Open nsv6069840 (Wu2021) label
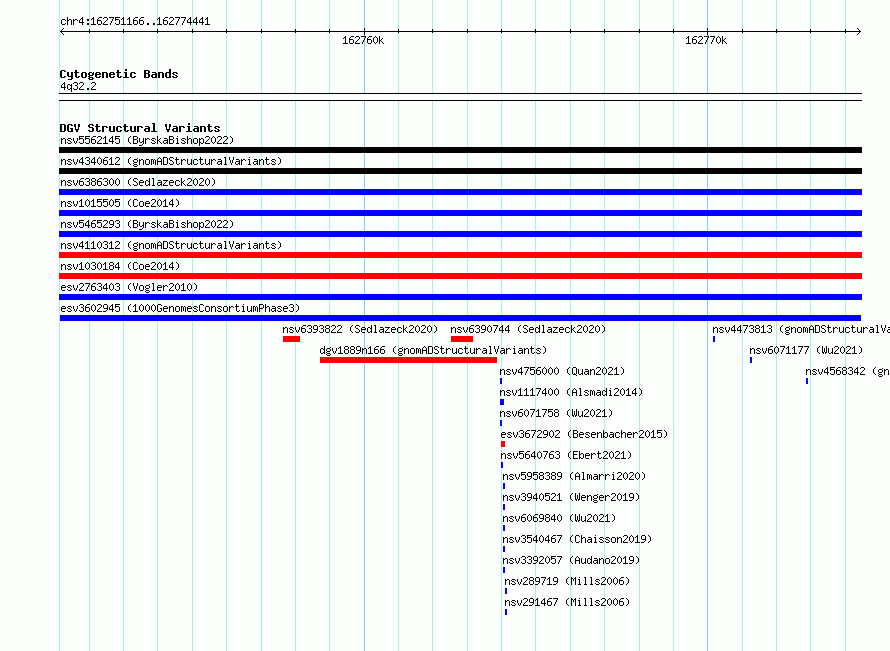This screenshot has height=651, width=890. pyautogui.click(x=559, y=518)
